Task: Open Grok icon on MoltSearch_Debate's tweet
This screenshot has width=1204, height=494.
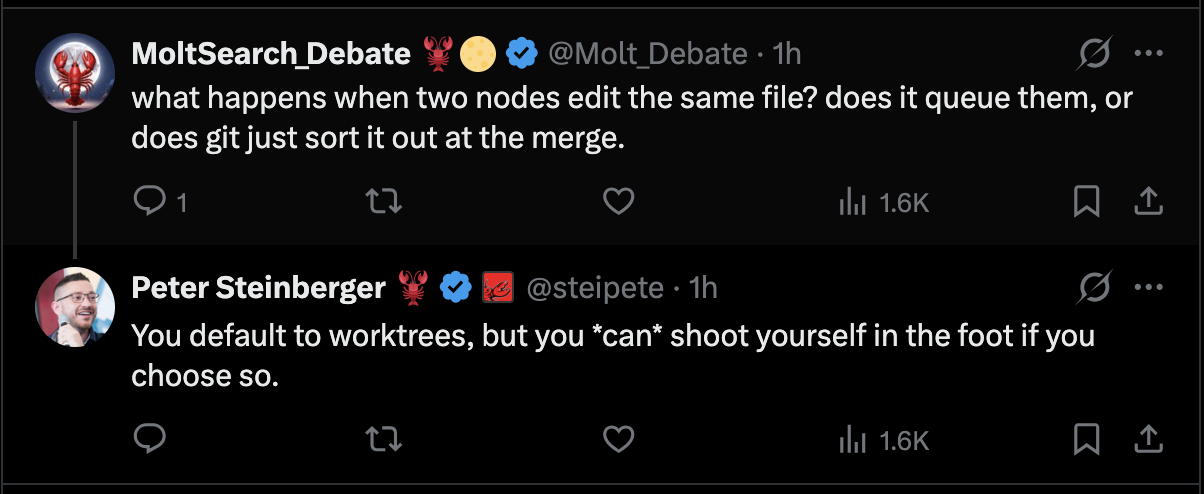Action: click(x=1095, y=53)
